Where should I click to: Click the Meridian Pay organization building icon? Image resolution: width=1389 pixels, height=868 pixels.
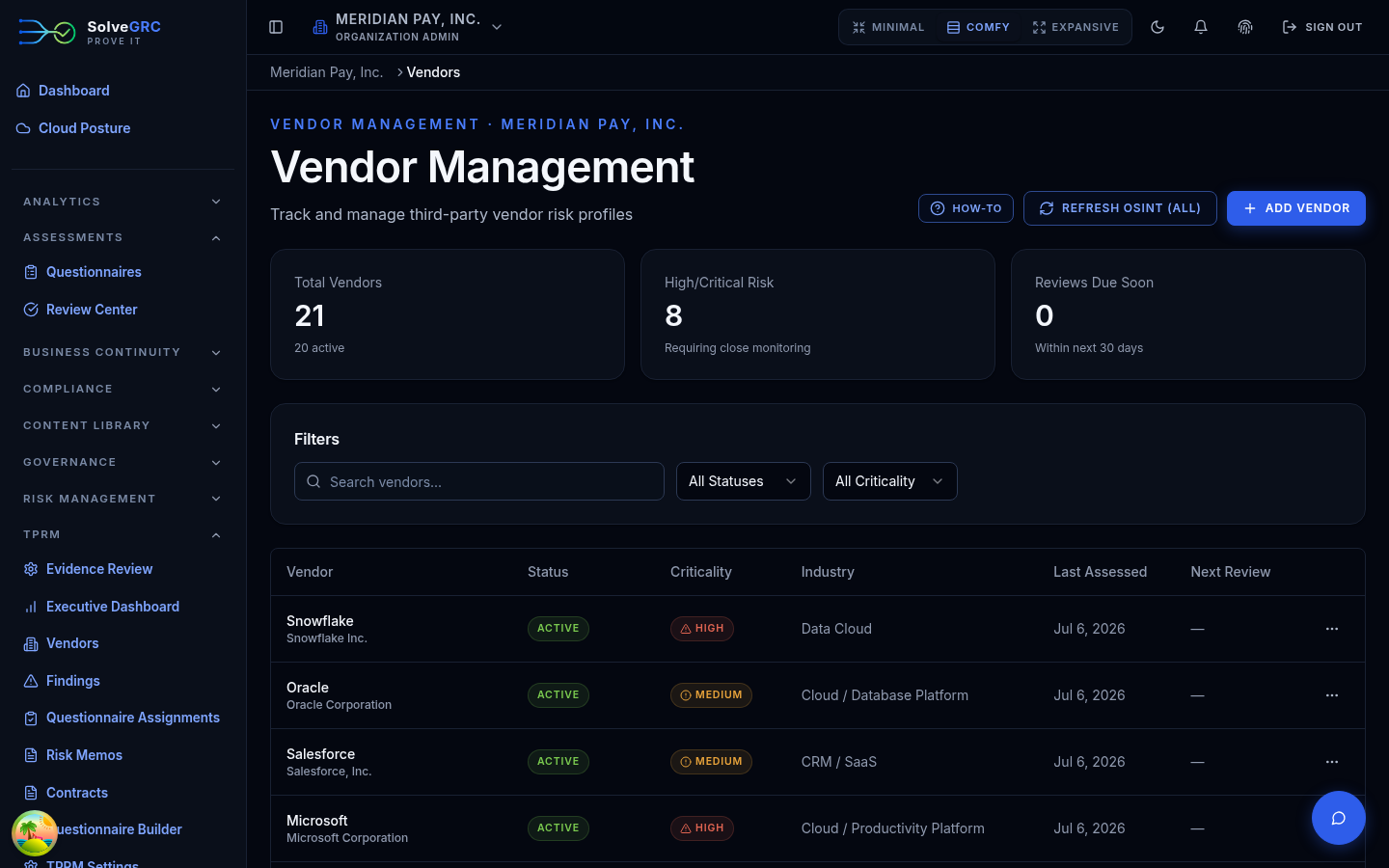(x=320, y=27)
